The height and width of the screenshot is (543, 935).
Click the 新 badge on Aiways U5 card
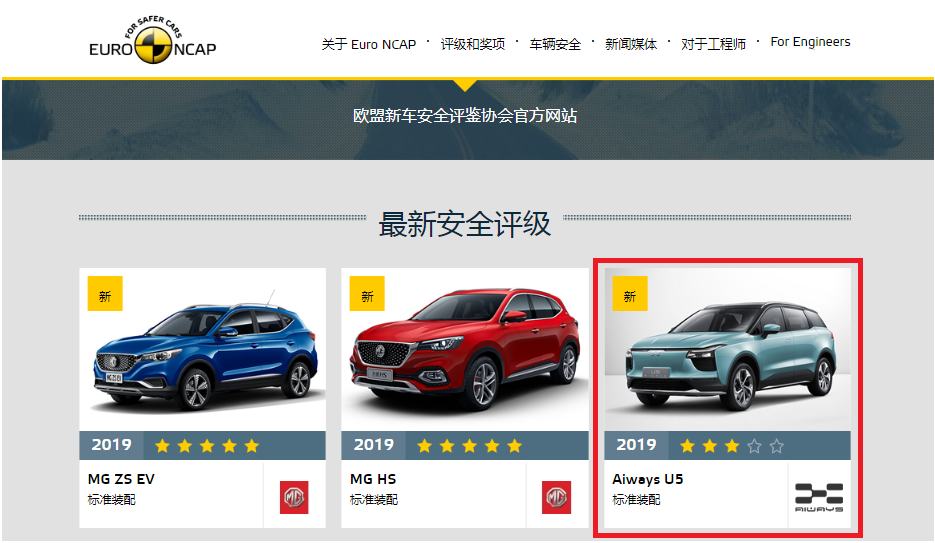pos(630,293)
